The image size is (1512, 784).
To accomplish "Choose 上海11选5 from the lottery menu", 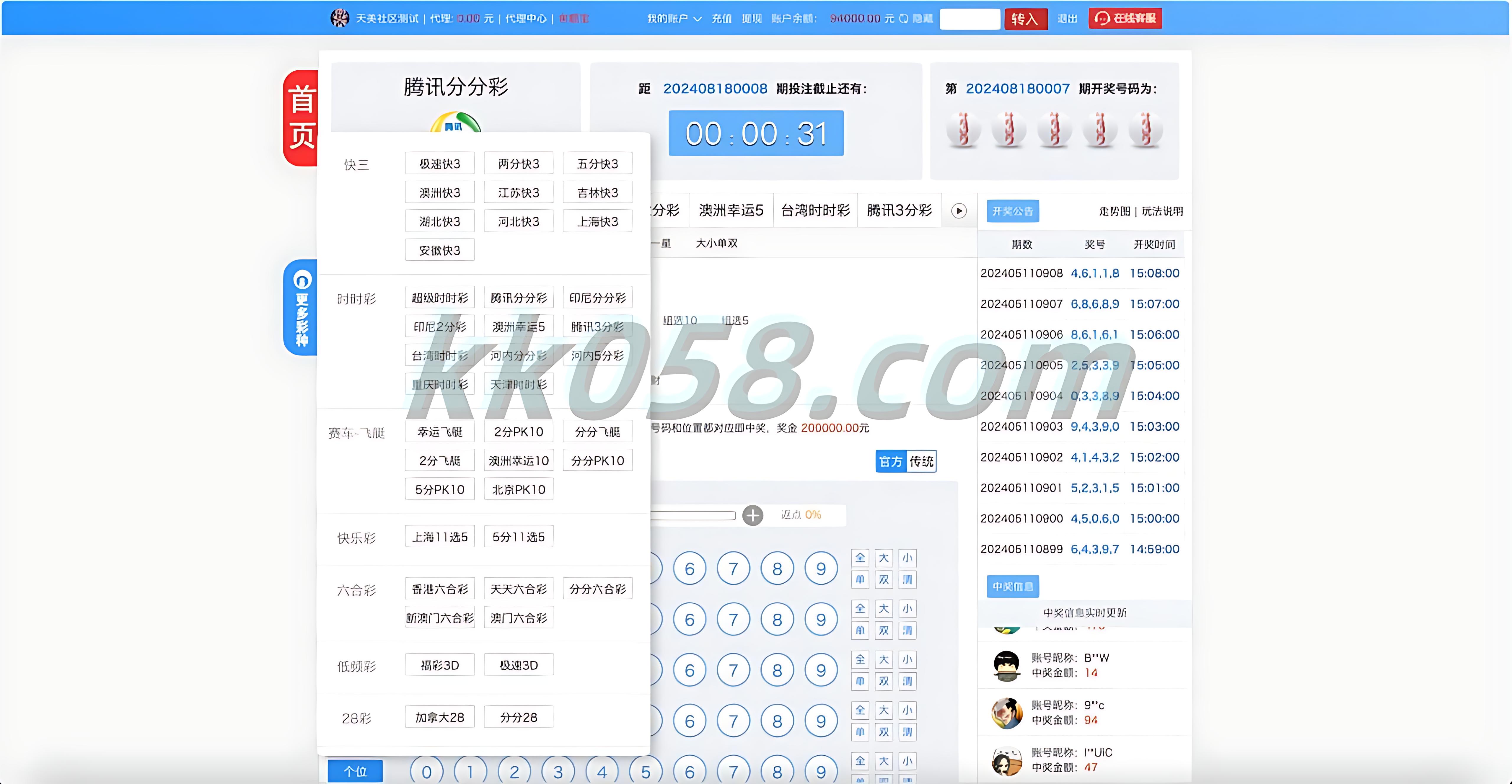I will pos(440,536).
